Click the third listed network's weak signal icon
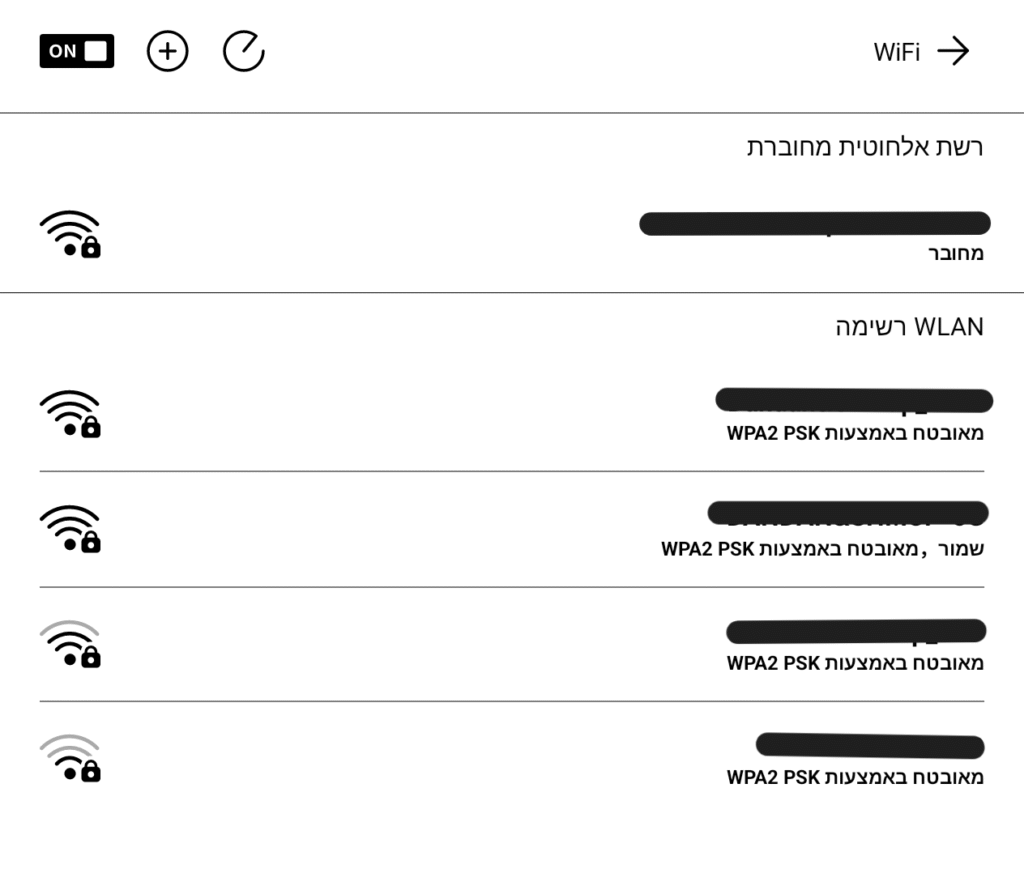Viewport: 1024px width, 886px height. click(x=70, y=645)
